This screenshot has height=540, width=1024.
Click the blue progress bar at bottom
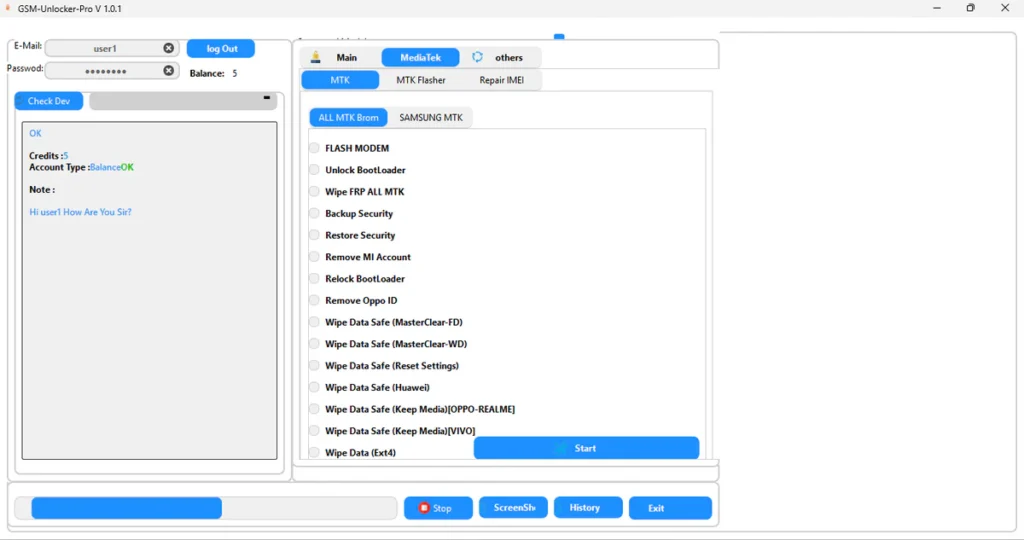pos(126,508)
